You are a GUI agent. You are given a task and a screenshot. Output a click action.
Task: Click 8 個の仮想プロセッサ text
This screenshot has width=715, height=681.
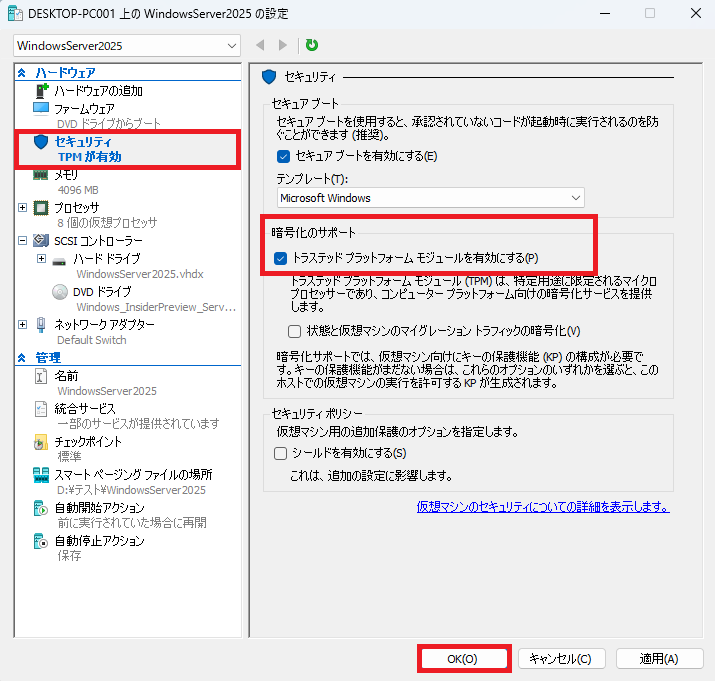click(x=107, y=223)
